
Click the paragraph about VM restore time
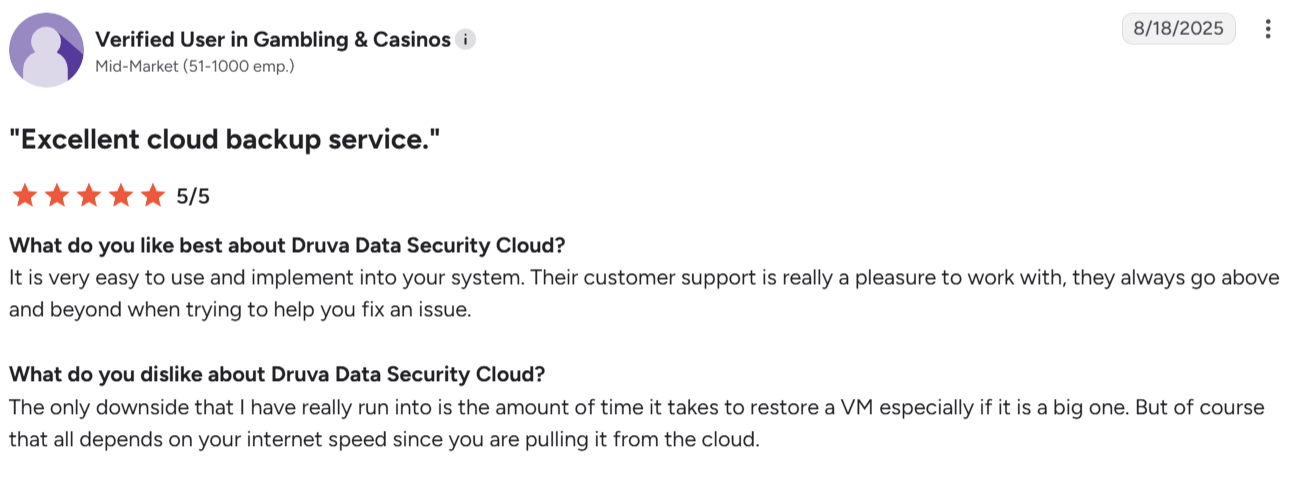[x=637, y=423]
